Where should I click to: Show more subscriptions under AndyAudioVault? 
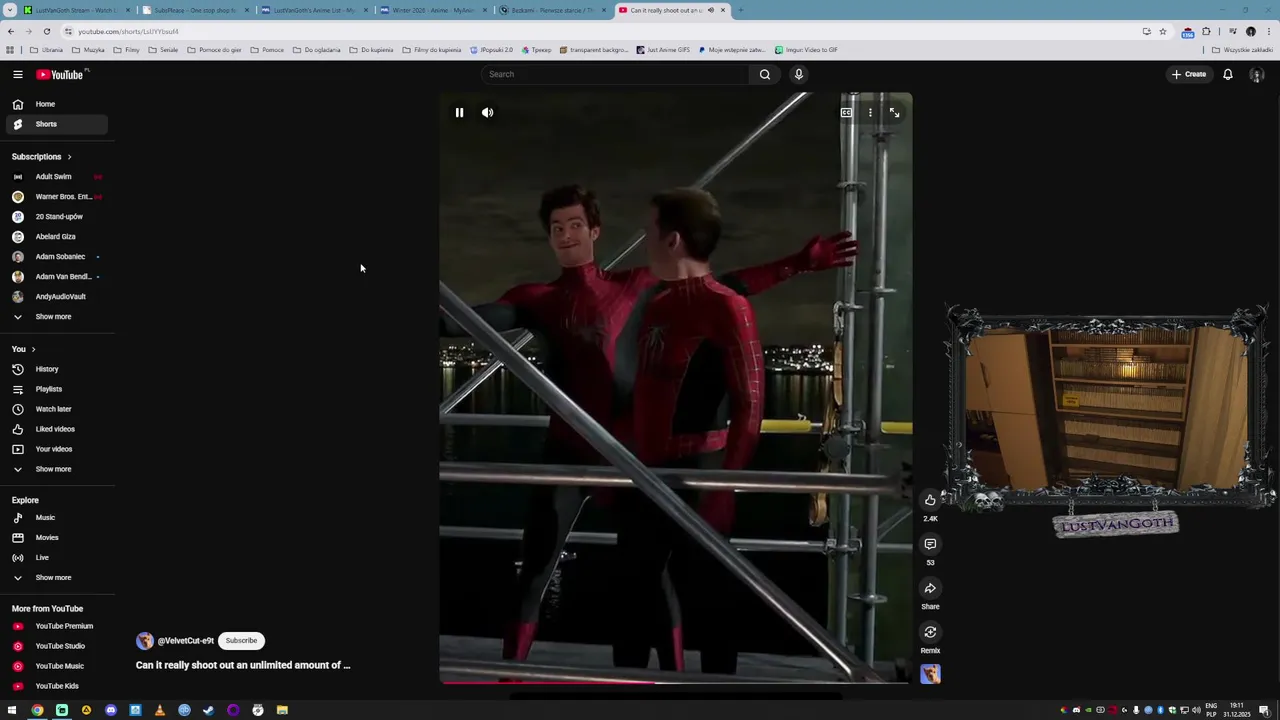tap(55, 317)
